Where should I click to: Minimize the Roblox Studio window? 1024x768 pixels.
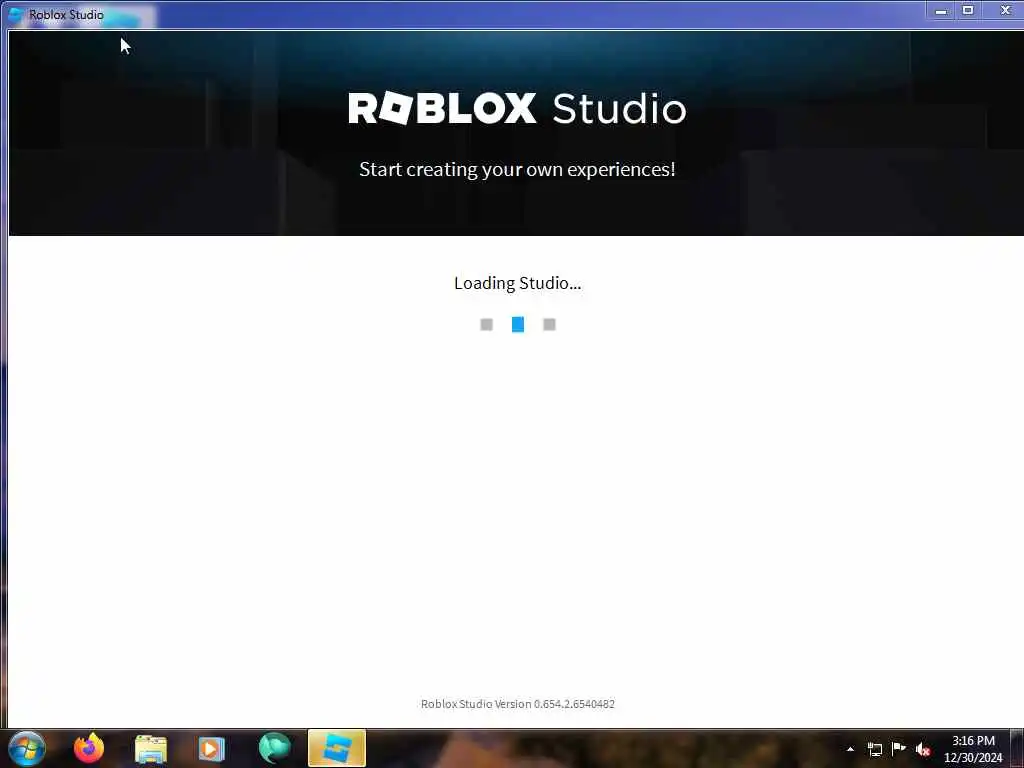[941, 10]
